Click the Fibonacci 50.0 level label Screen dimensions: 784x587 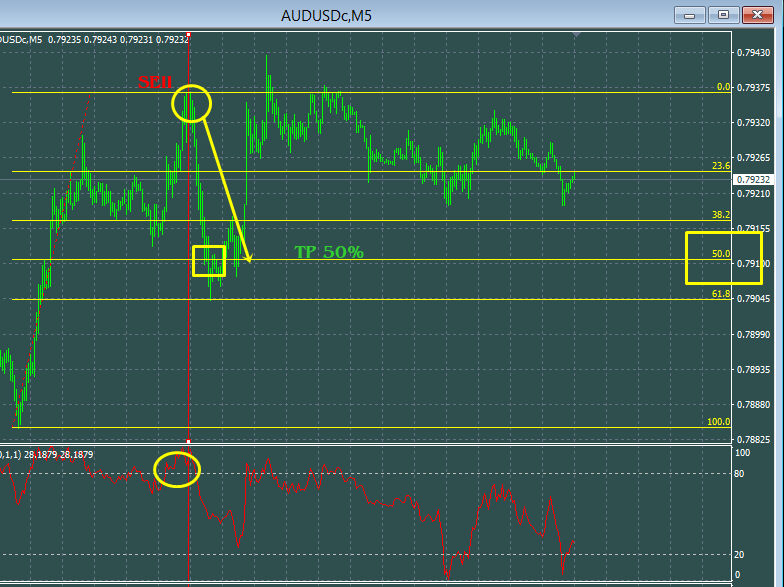coord(721,254)
